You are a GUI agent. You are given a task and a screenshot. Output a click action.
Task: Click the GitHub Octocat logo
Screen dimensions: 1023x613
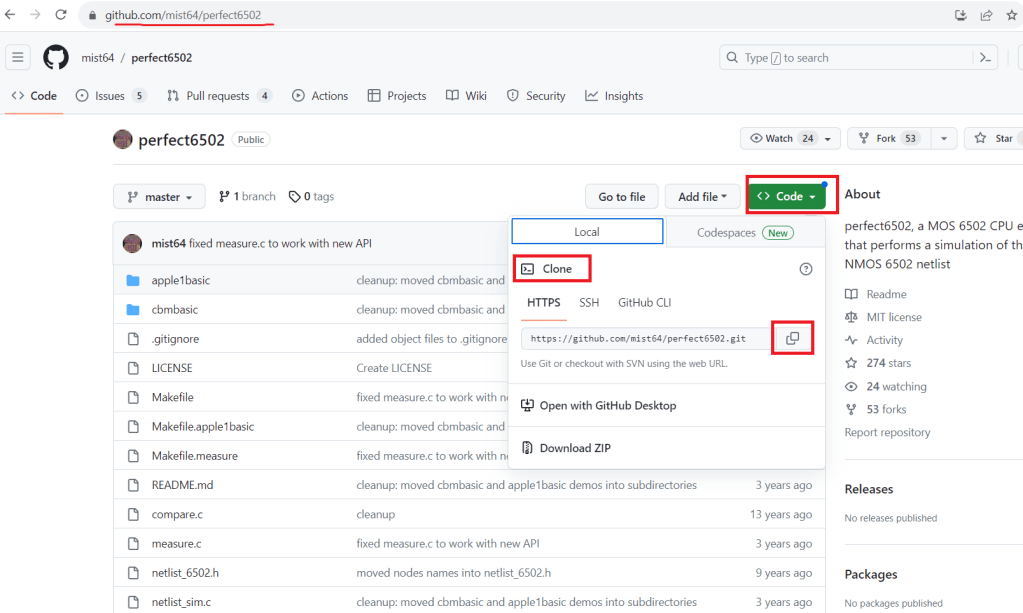tap(56, 58)
